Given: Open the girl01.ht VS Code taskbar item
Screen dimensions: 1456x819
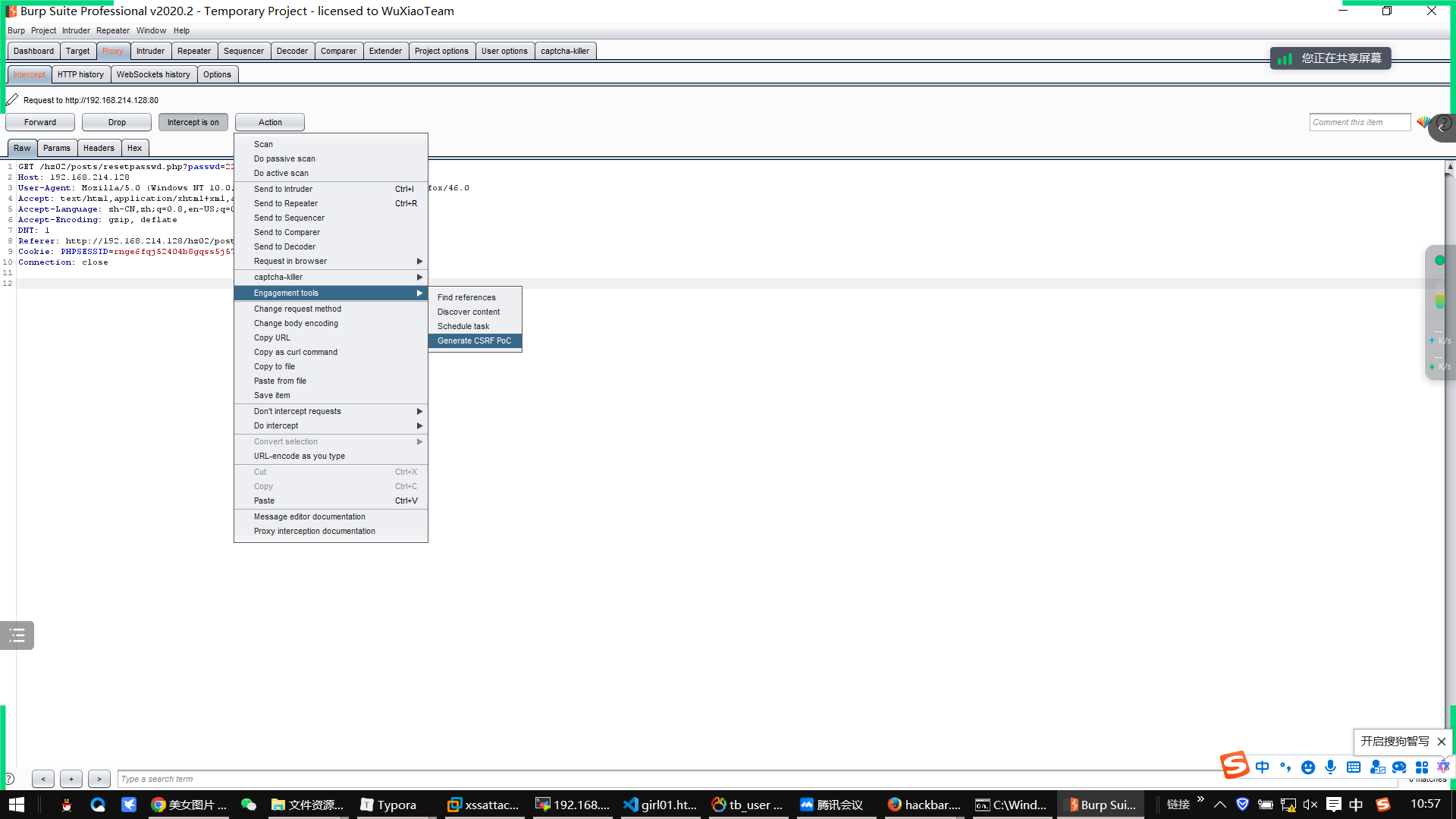Looking at the screenshot, I should (x=661, y=805).
